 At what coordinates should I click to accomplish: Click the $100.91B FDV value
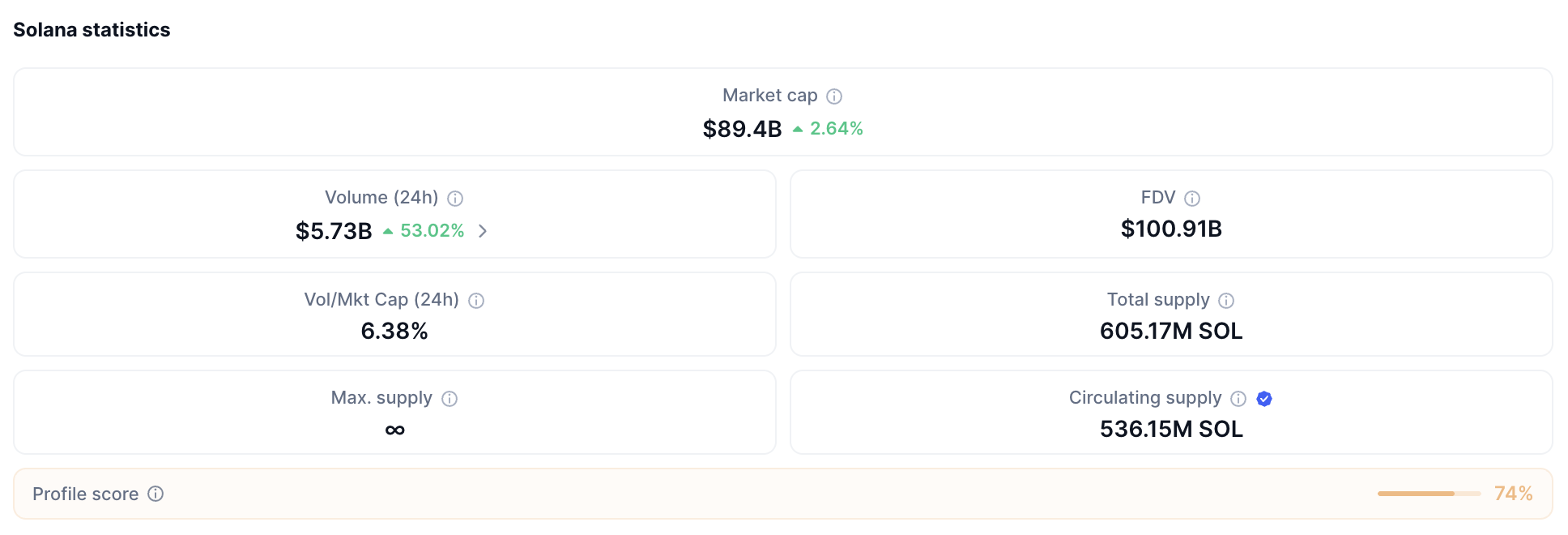tap(1171, 229)
